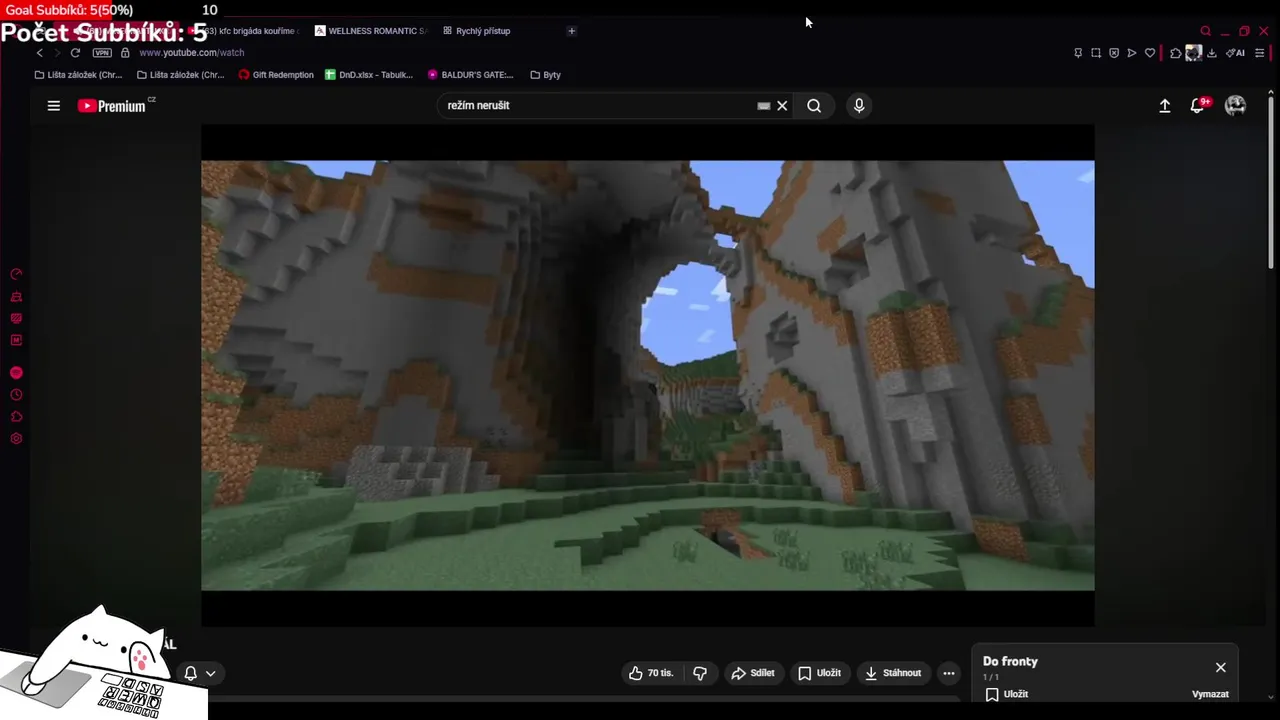Screen dimensions: 1280x720
Task: Open the browser profile picture extension
Action: [1193, 53]
